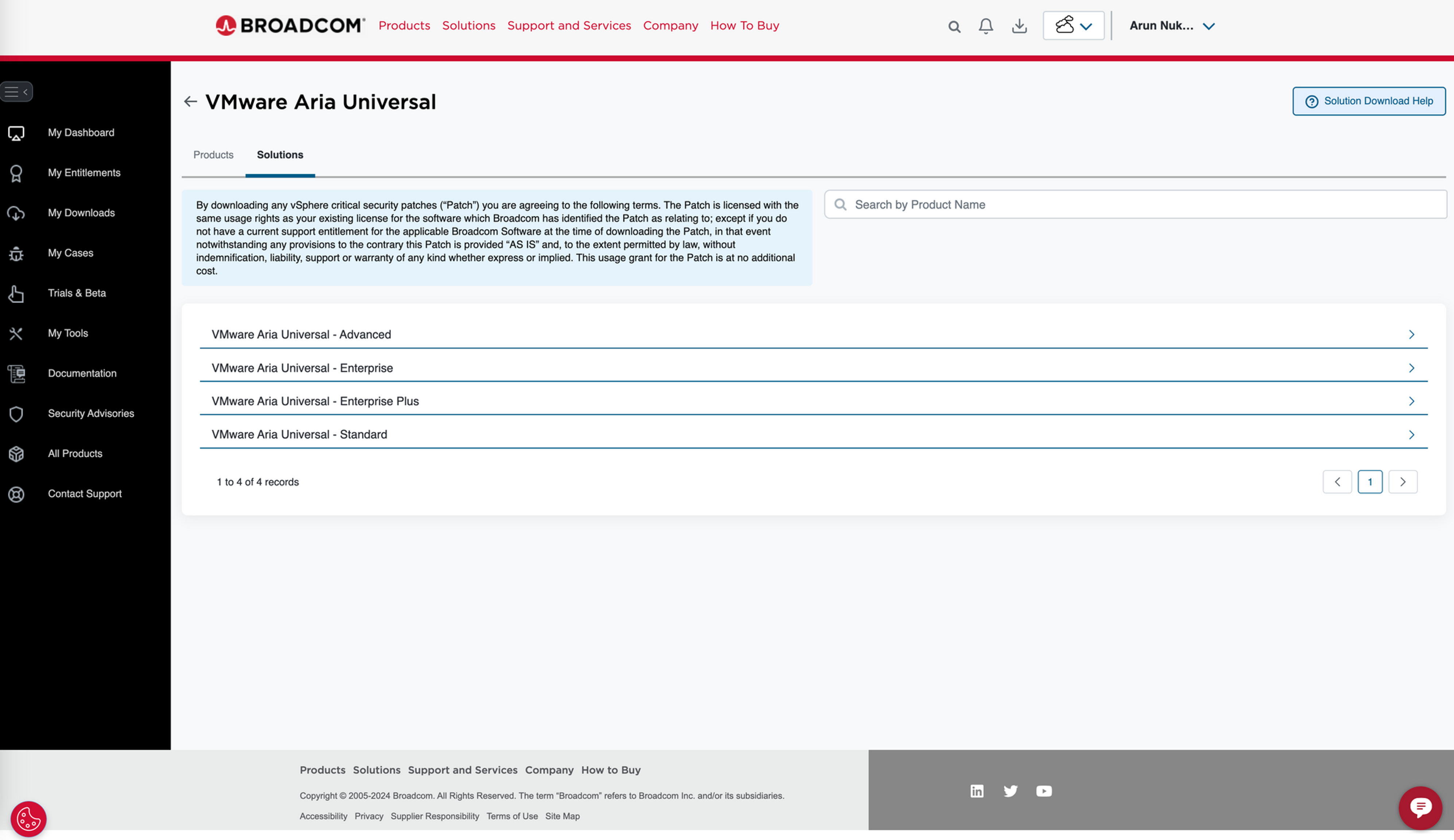Viewport: 1454px width, 840px height.
Task: Expand VMware Aria Universal - Advanced row
Action: (813, 335)
